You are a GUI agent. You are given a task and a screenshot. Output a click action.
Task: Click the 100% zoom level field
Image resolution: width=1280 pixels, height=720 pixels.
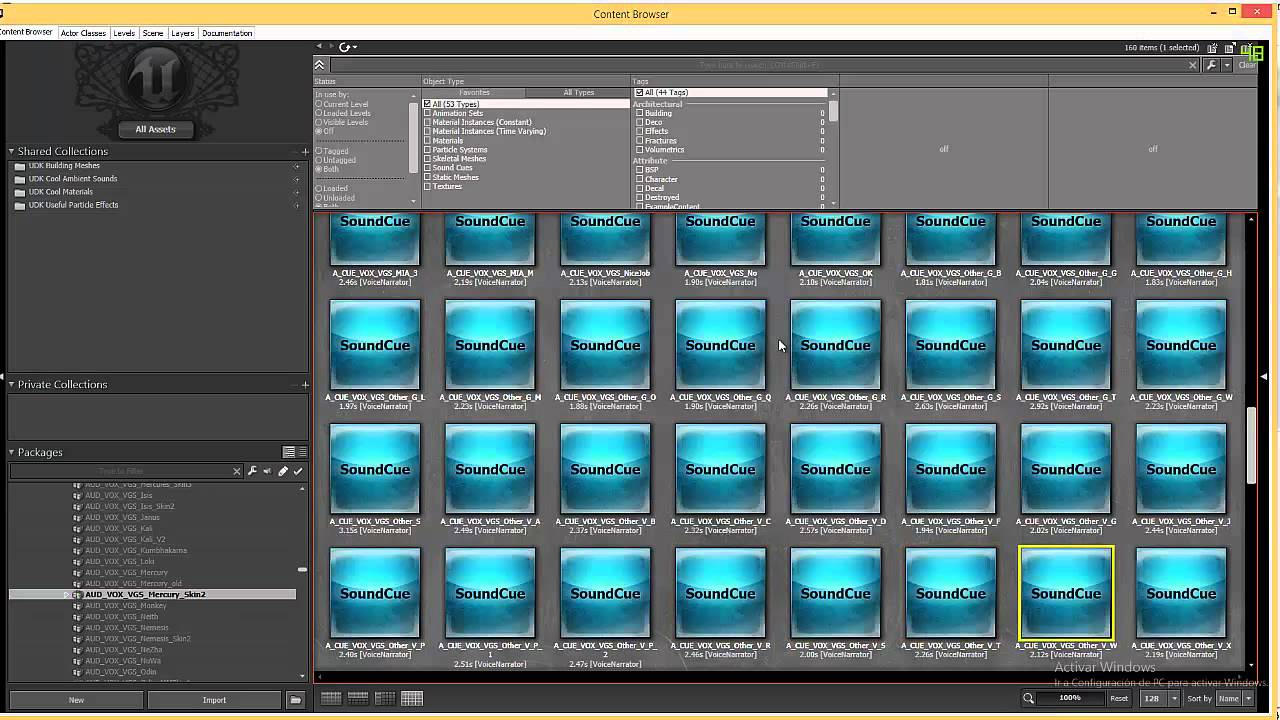click(1070, 698)
